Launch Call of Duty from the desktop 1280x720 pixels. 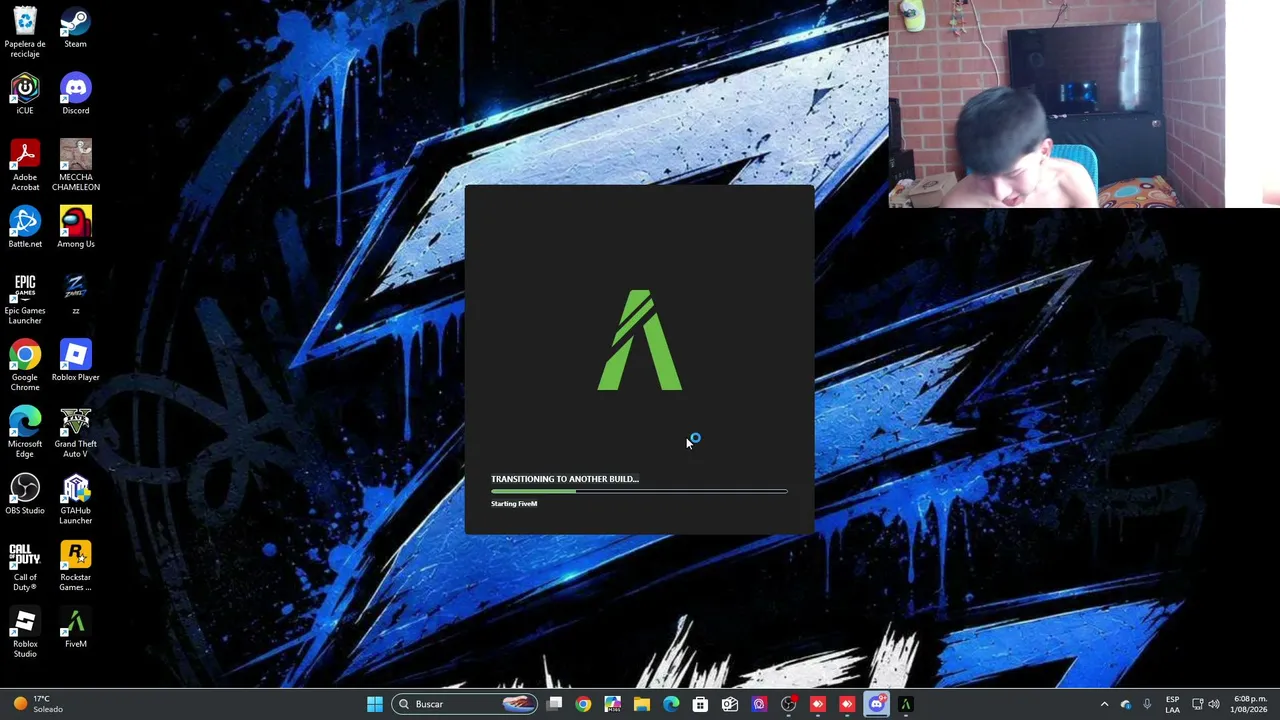click(x=25, y=566)
